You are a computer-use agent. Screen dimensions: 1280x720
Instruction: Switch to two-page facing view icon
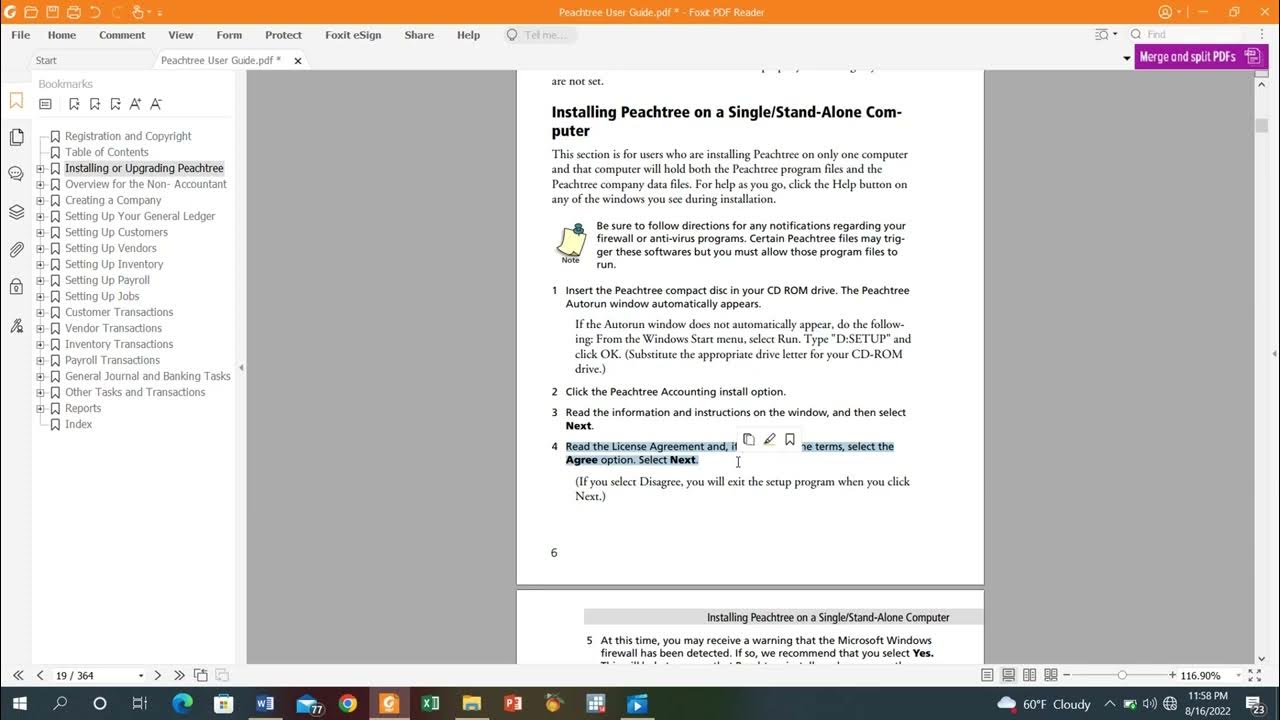click(1029, 676)
